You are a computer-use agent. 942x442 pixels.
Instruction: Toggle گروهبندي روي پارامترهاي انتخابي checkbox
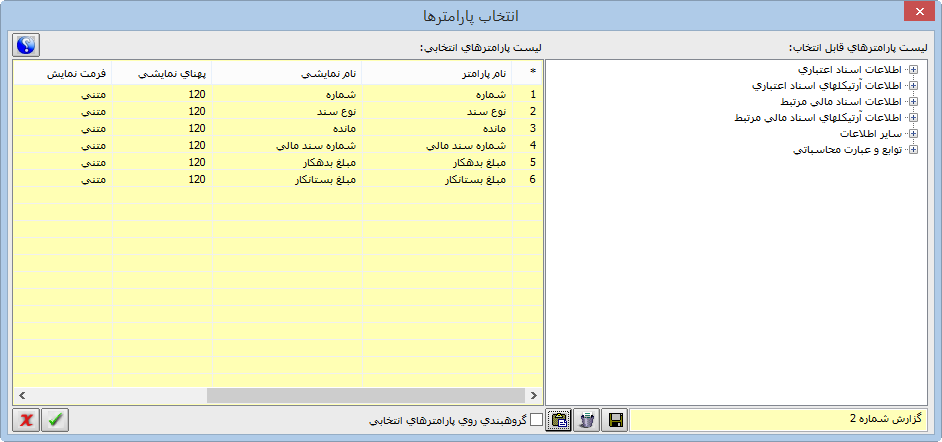pyautogui.click(x=536, y=419)
